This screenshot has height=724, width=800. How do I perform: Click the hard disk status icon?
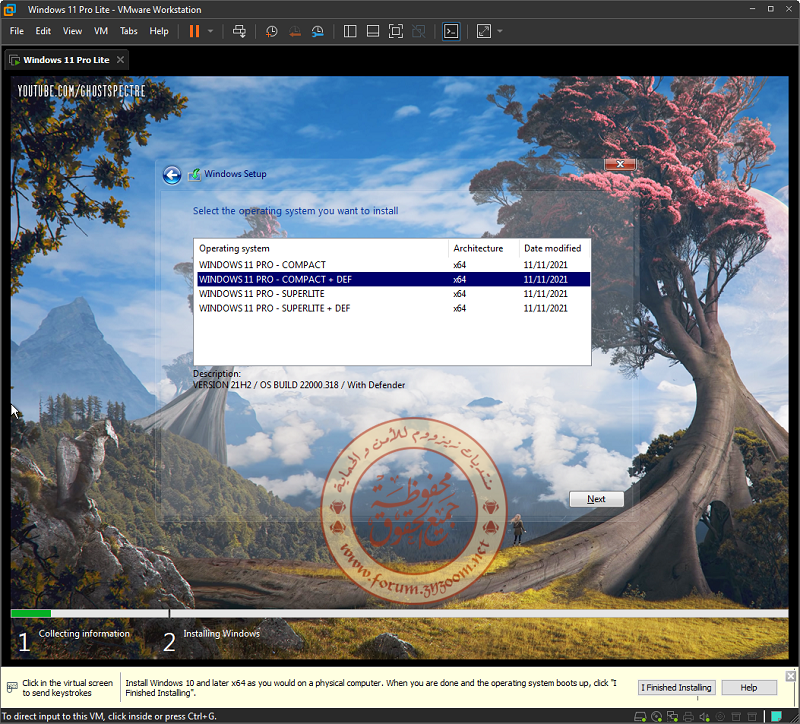[x=640, y=717]
